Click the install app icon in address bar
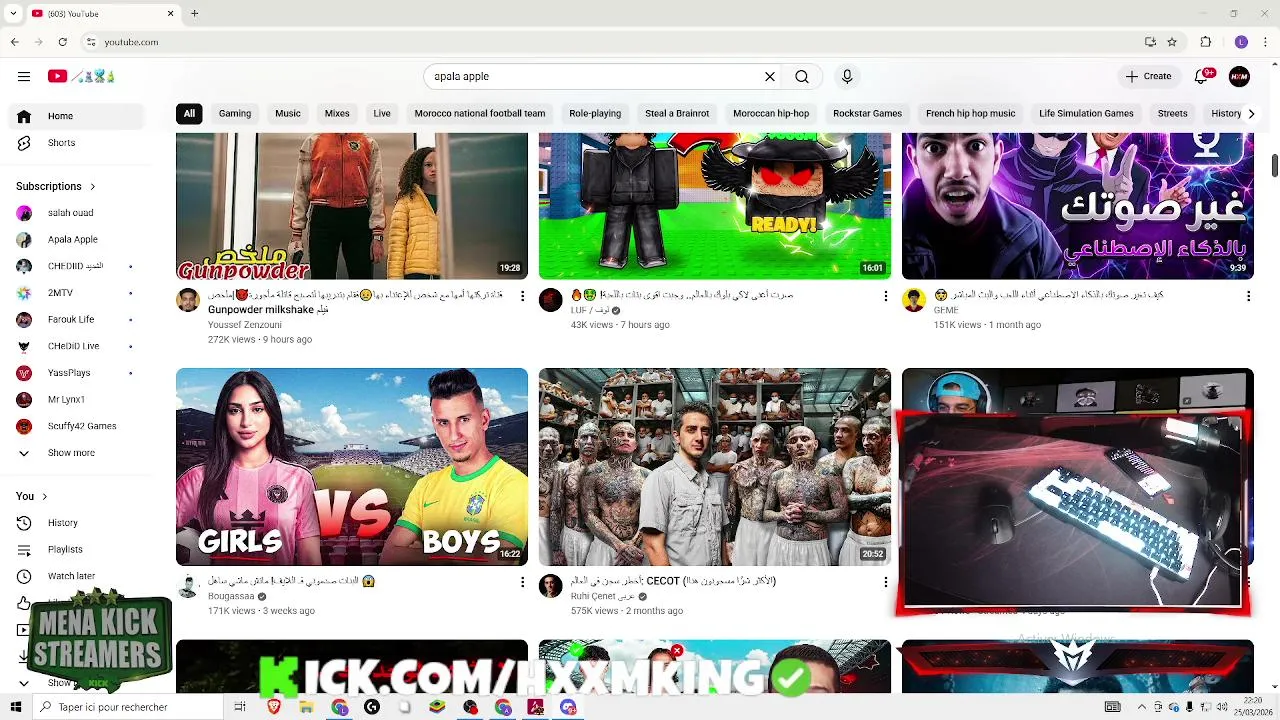 (1150, 42)
